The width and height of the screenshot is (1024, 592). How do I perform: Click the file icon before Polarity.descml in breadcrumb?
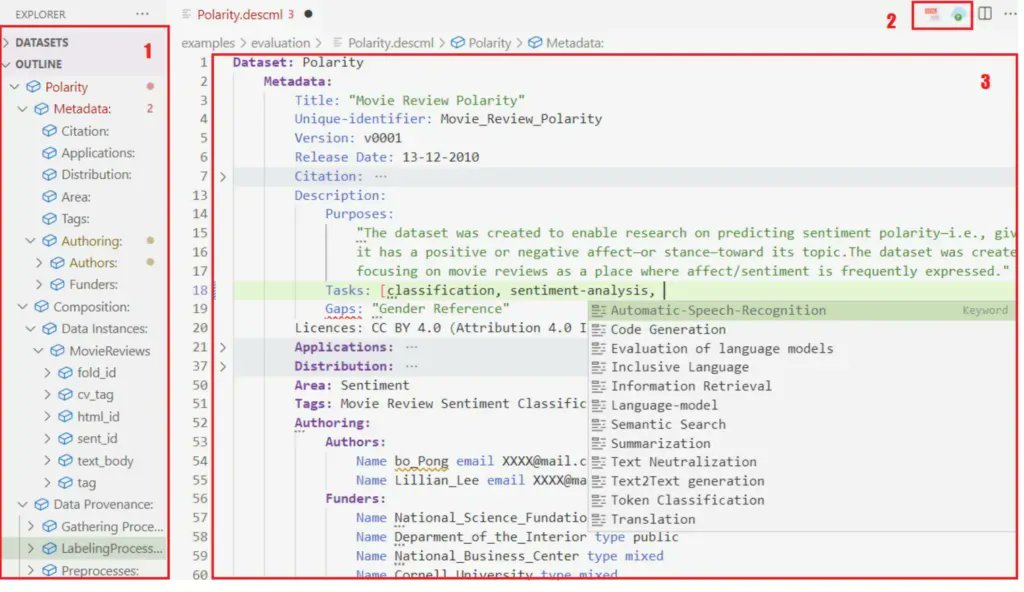[x=338, y=42]
